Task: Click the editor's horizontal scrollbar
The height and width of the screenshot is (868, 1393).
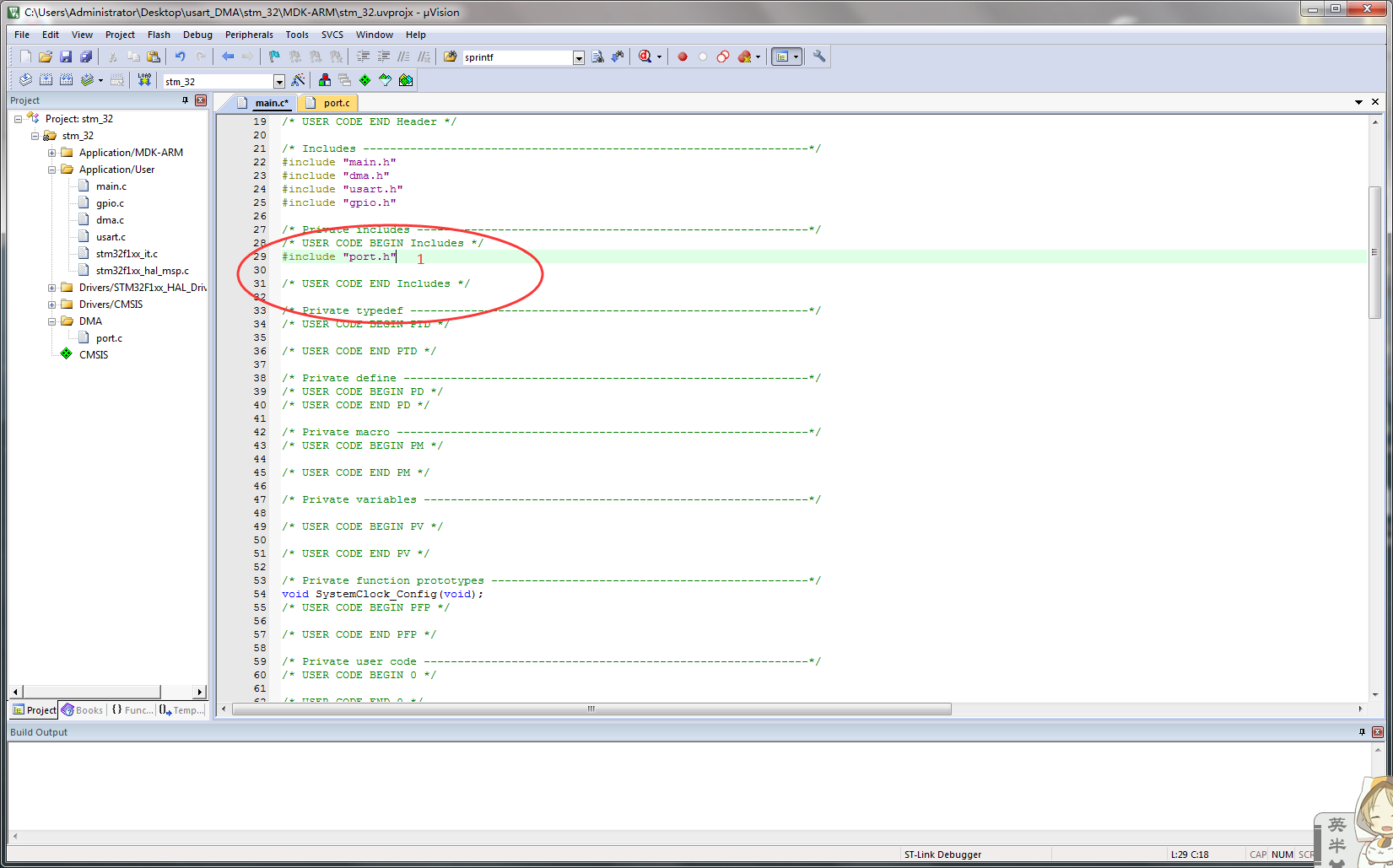Action: (591, 709)
